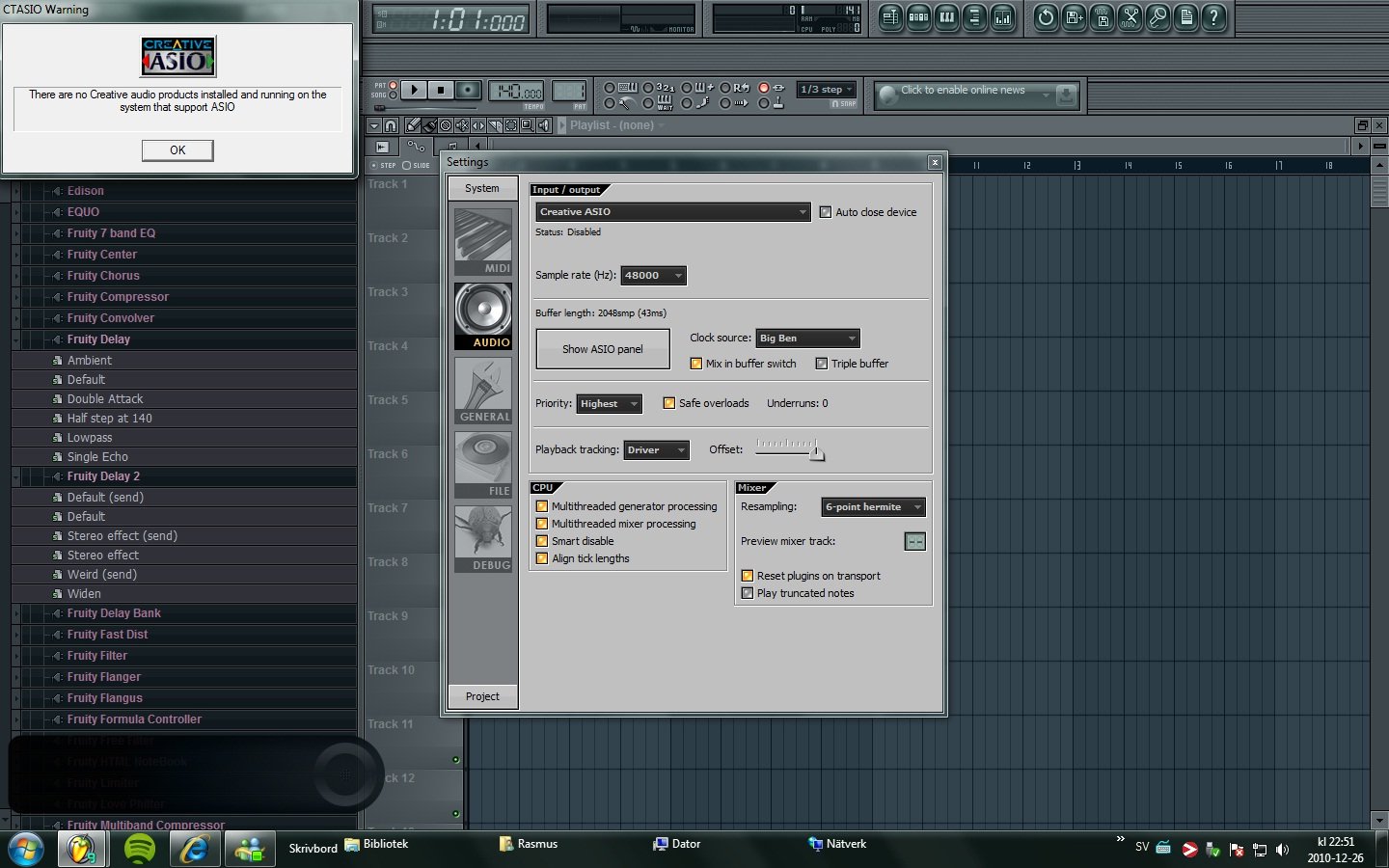Switch to the AUDIO settings tab
The height and width of the screenshot is (868, 1389).
click(x=483, y=316)
